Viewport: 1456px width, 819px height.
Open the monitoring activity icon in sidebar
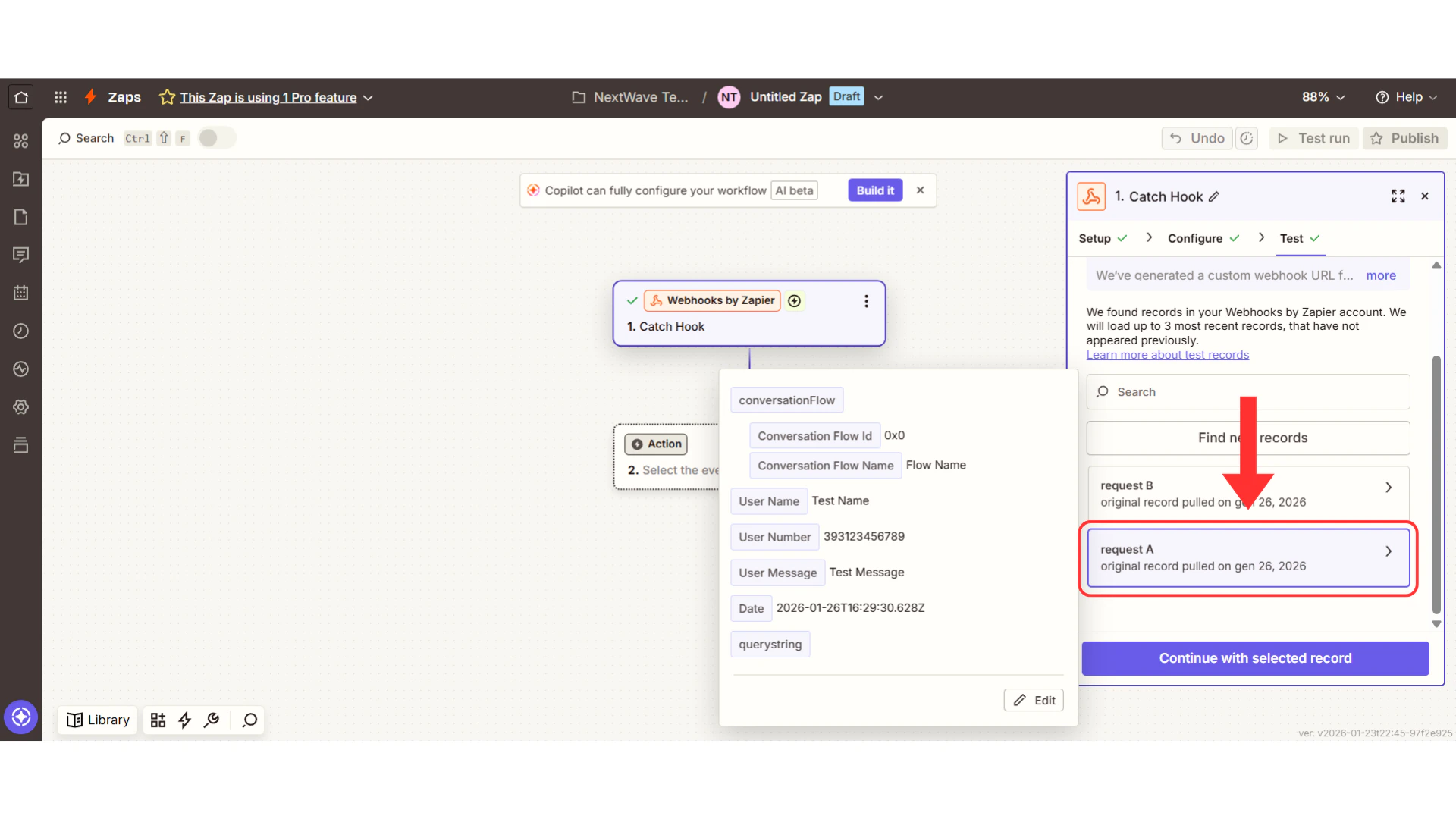tap(20, 369)
